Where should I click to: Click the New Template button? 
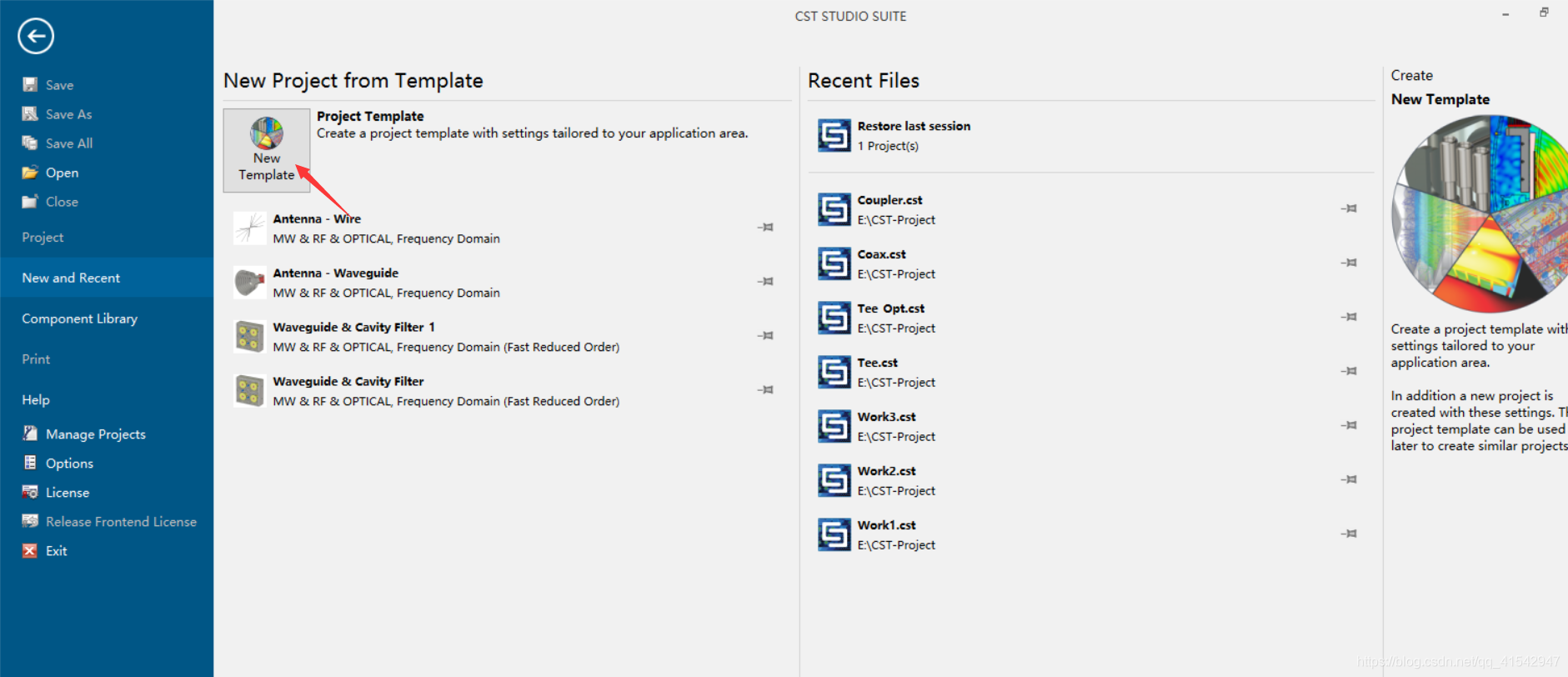point(267,150)
